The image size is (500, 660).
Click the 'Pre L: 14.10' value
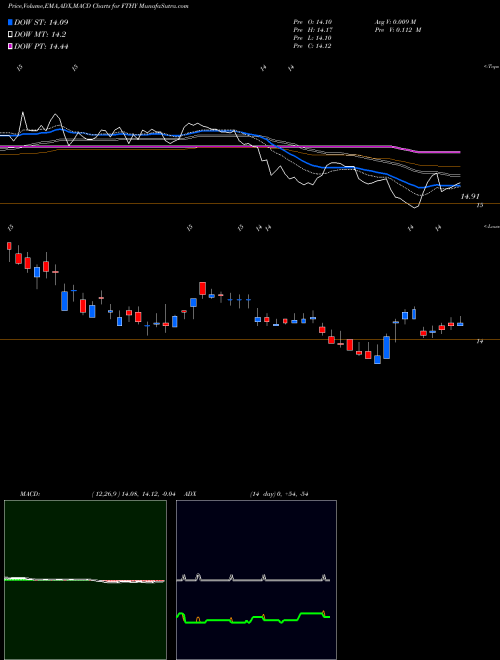[x=313, y=38]
